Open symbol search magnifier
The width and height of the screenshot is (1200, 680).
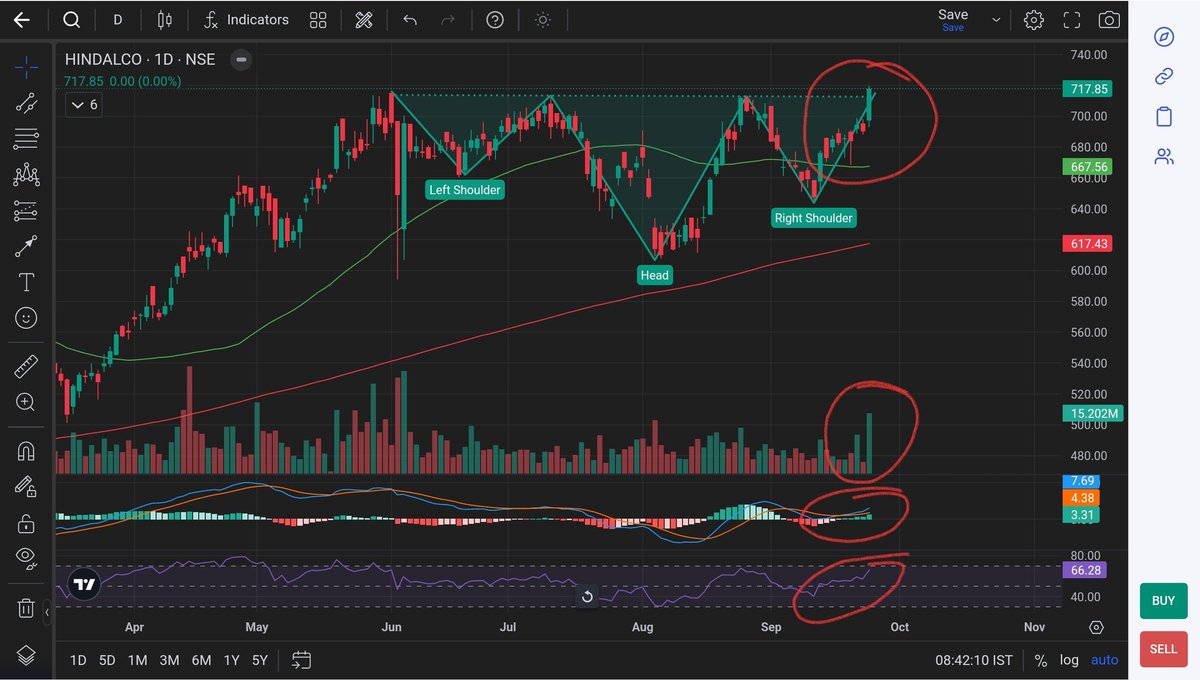point(71,20)
